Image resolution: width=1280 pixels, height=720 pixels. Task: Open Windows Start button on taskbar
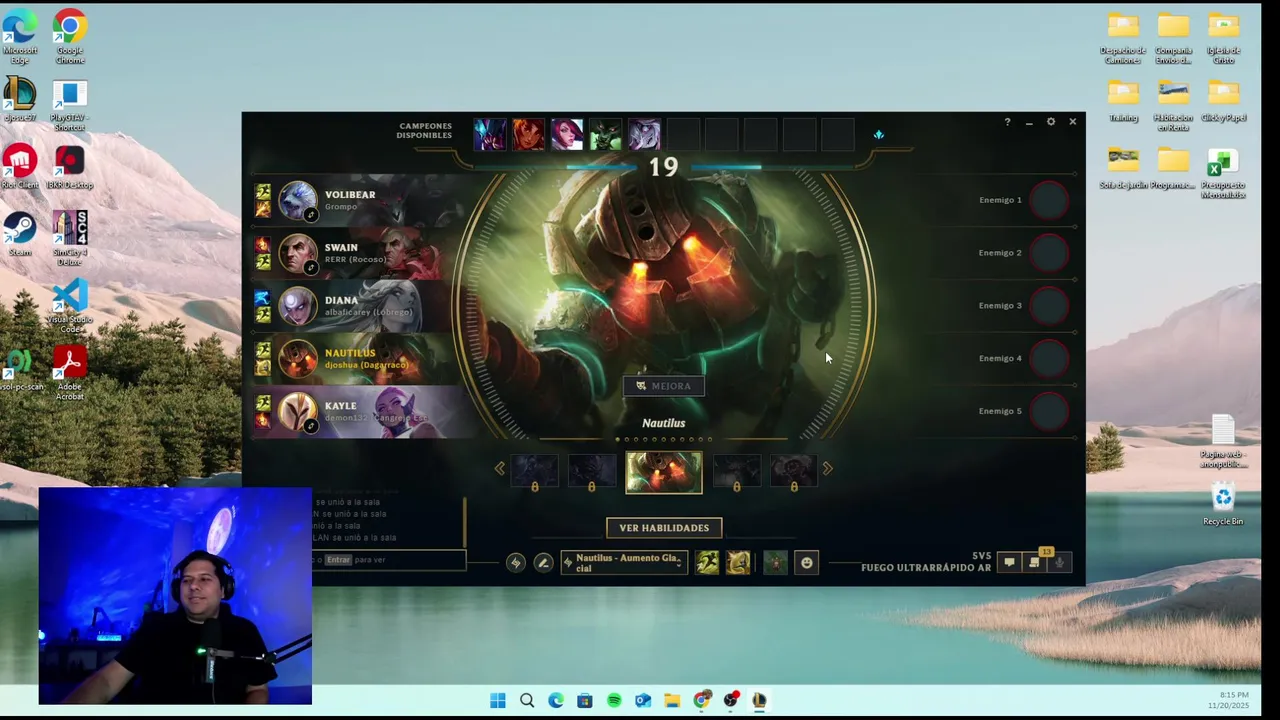498,701
